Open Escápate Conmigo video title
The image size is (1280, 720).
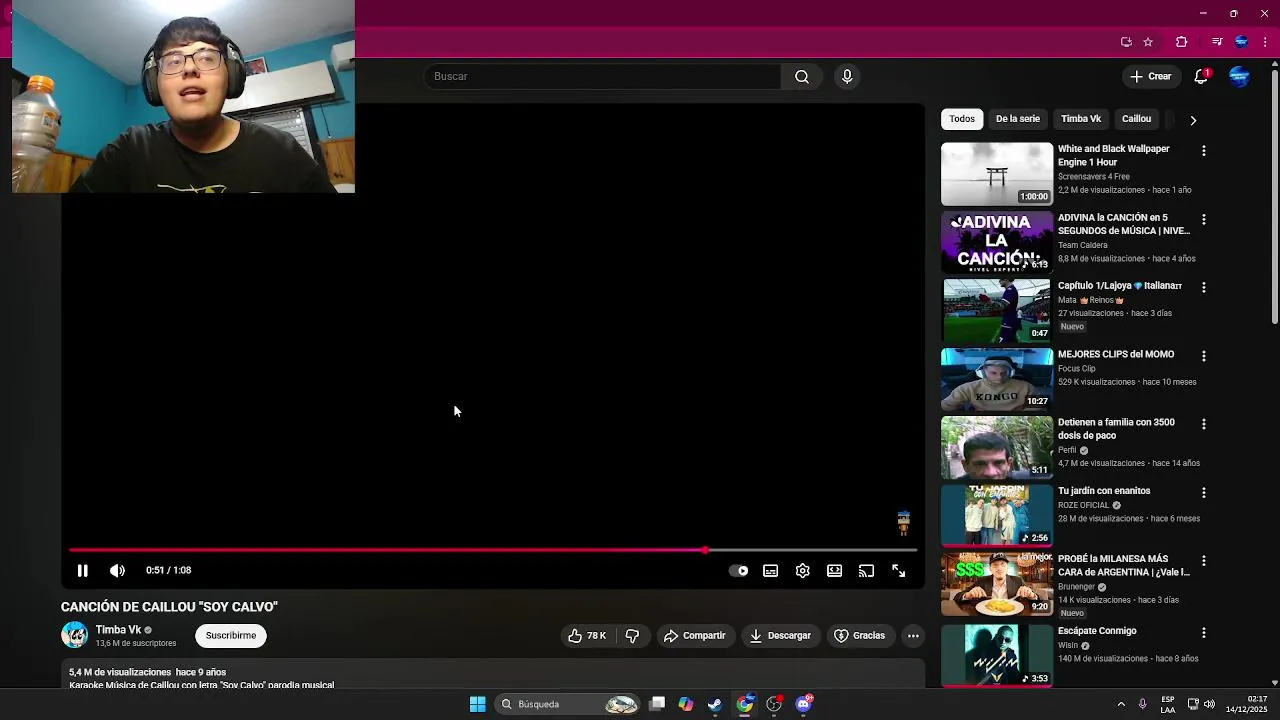pos(1097,631)
